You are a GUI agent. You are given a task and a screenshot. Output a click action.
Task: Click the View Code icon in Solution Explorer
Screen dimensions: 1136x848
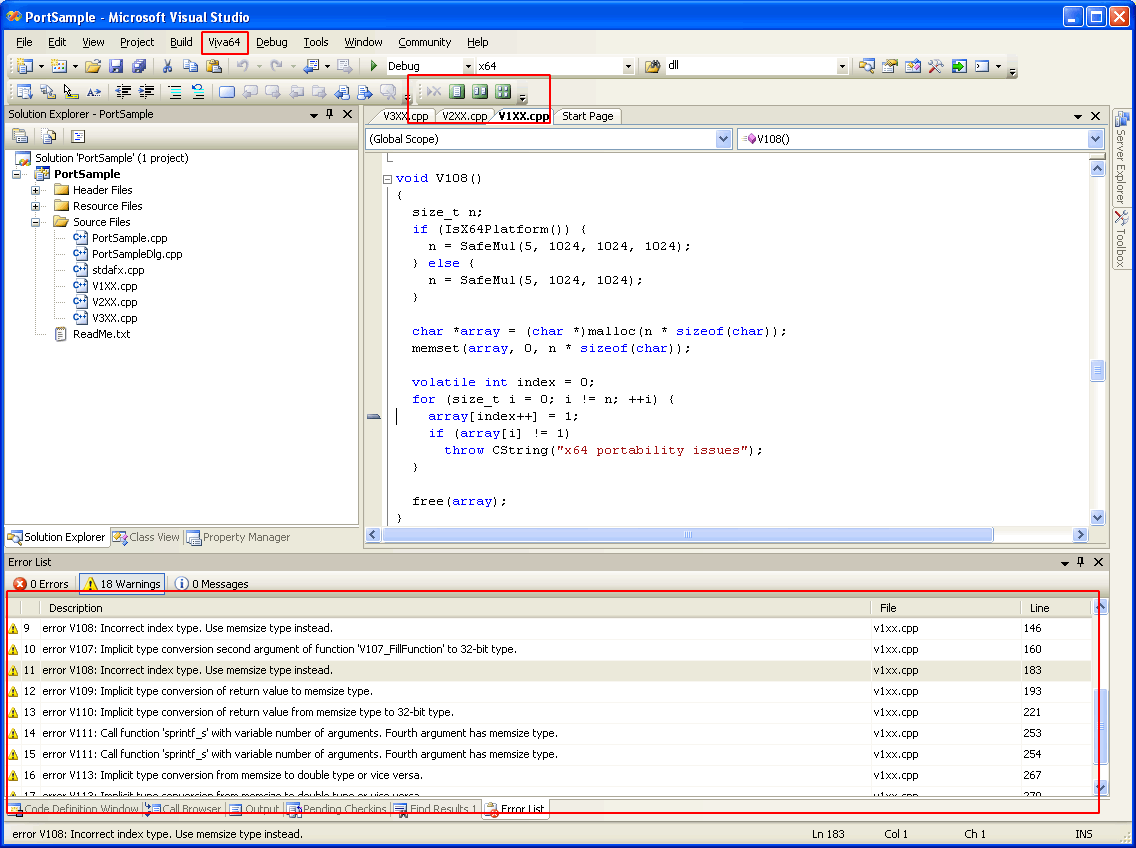click(78, 136)
